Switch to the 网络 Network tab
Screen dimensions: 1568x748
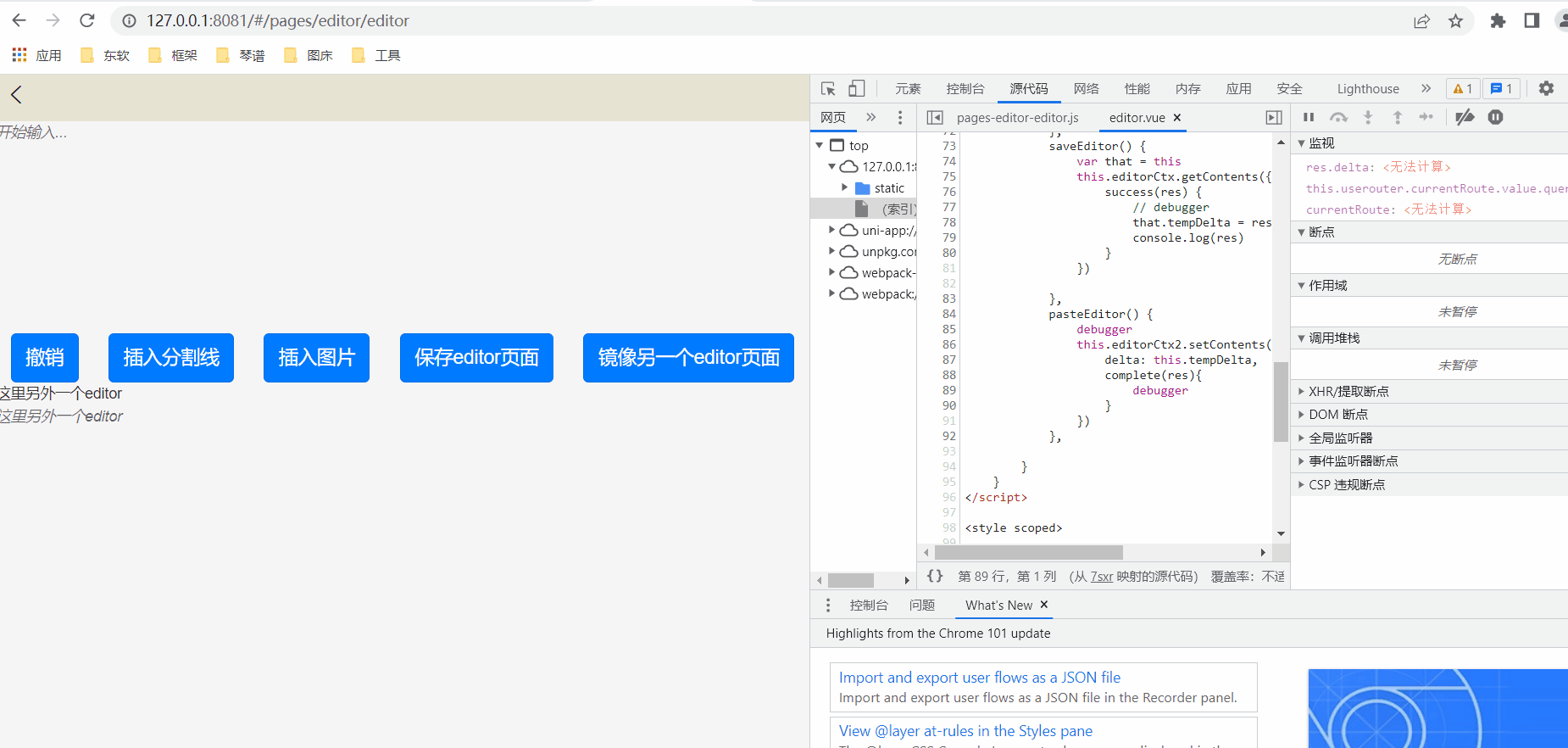pos(1086,88)
